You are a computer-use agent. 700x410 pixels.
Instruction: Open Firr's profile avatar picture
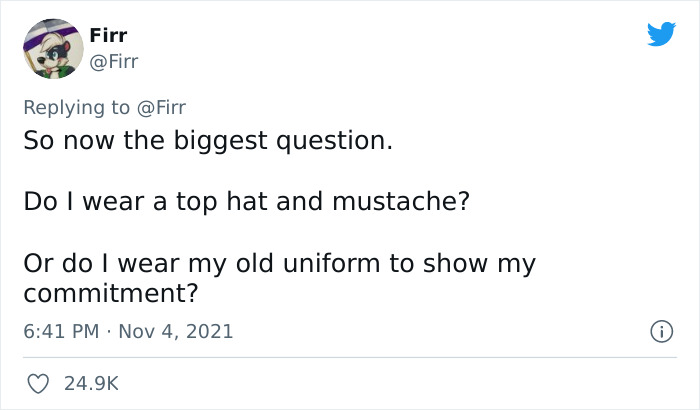click(x=53, y=48)
